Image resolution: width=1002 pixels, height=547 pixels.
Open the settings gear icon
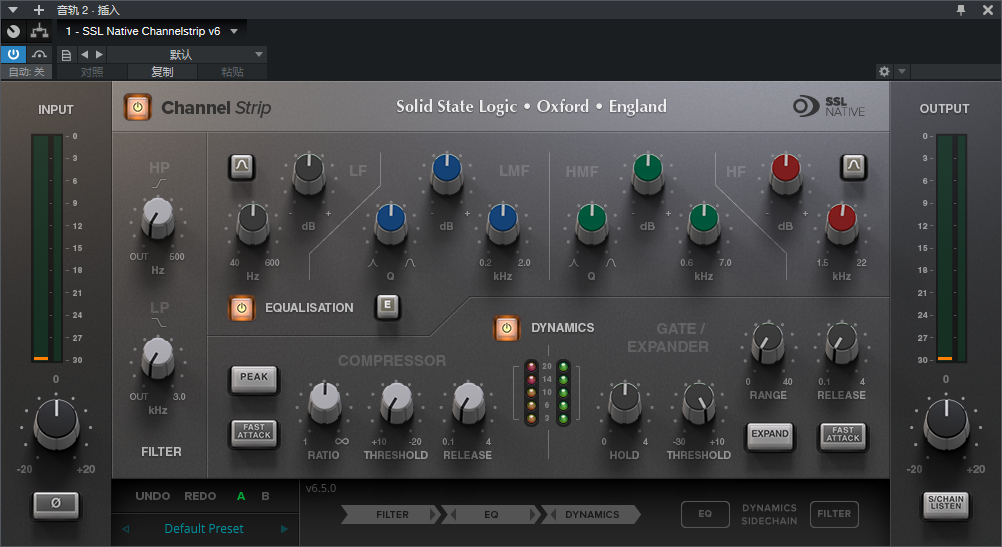[884, 72]
